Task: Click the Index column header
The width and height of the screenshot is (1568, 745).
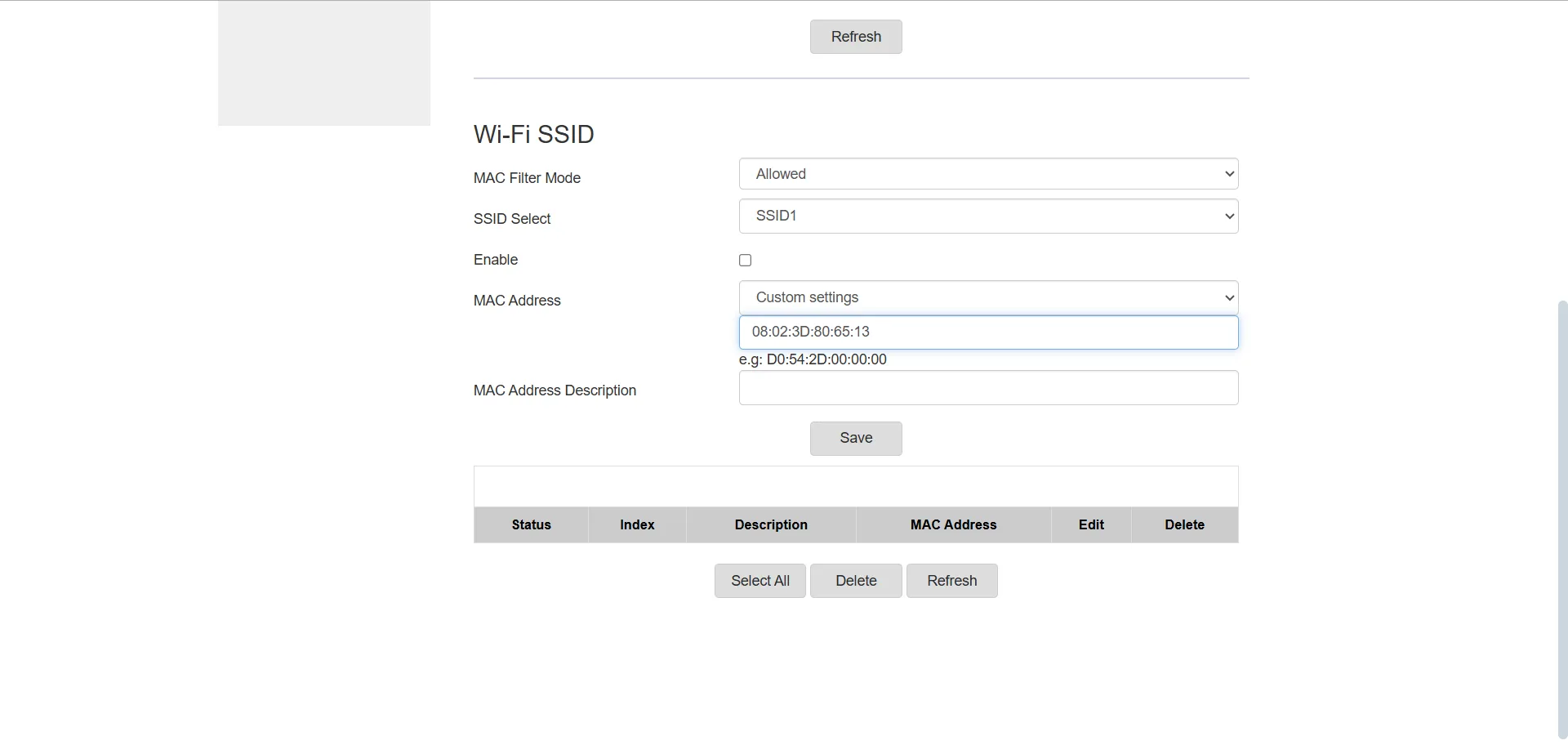Action: click(x=637, y=524)
